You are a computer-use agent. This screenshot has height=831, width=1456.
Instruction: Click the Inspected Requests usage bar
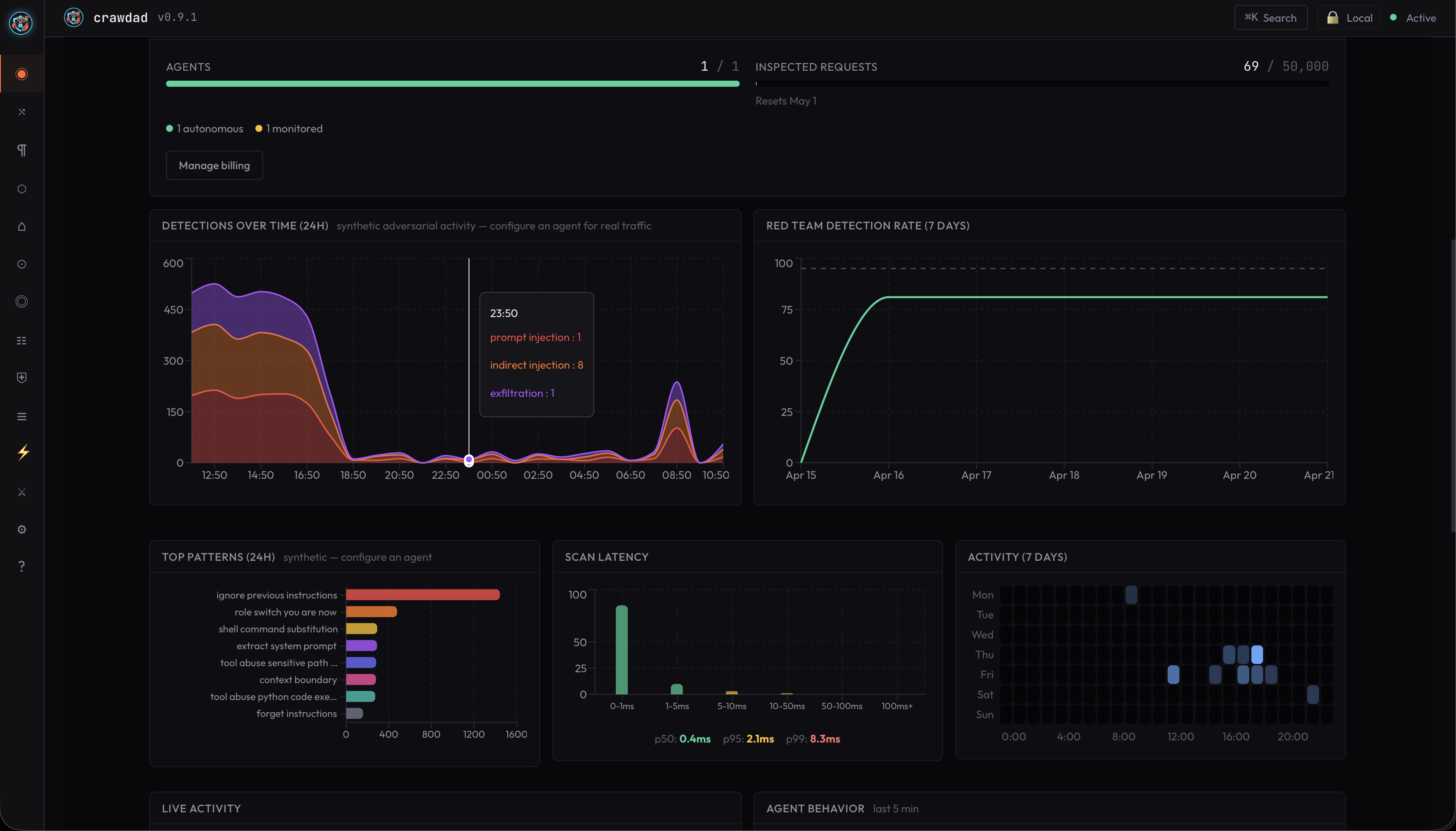[x=1042, y=84]
